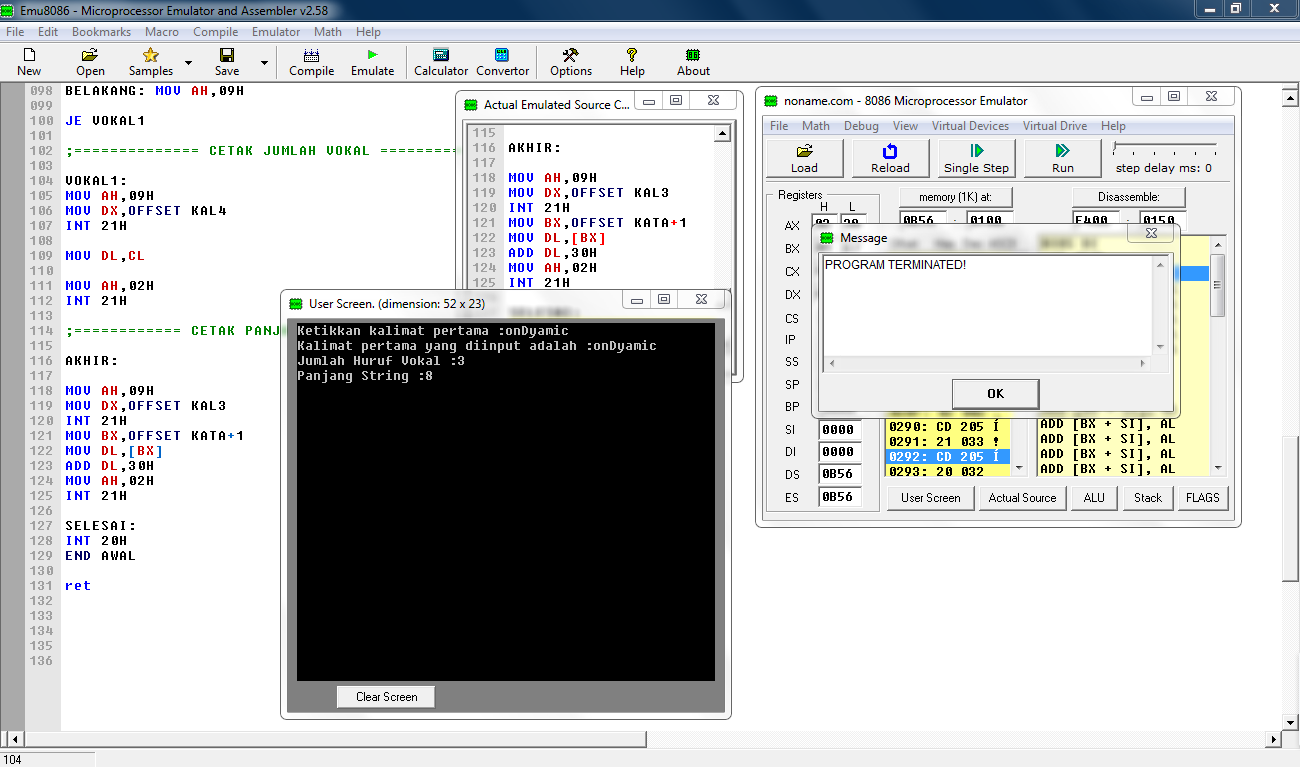Open Virtual Drive menu in emulator
Screen dimensions: 1300x767
click(x=1054, y=126)
